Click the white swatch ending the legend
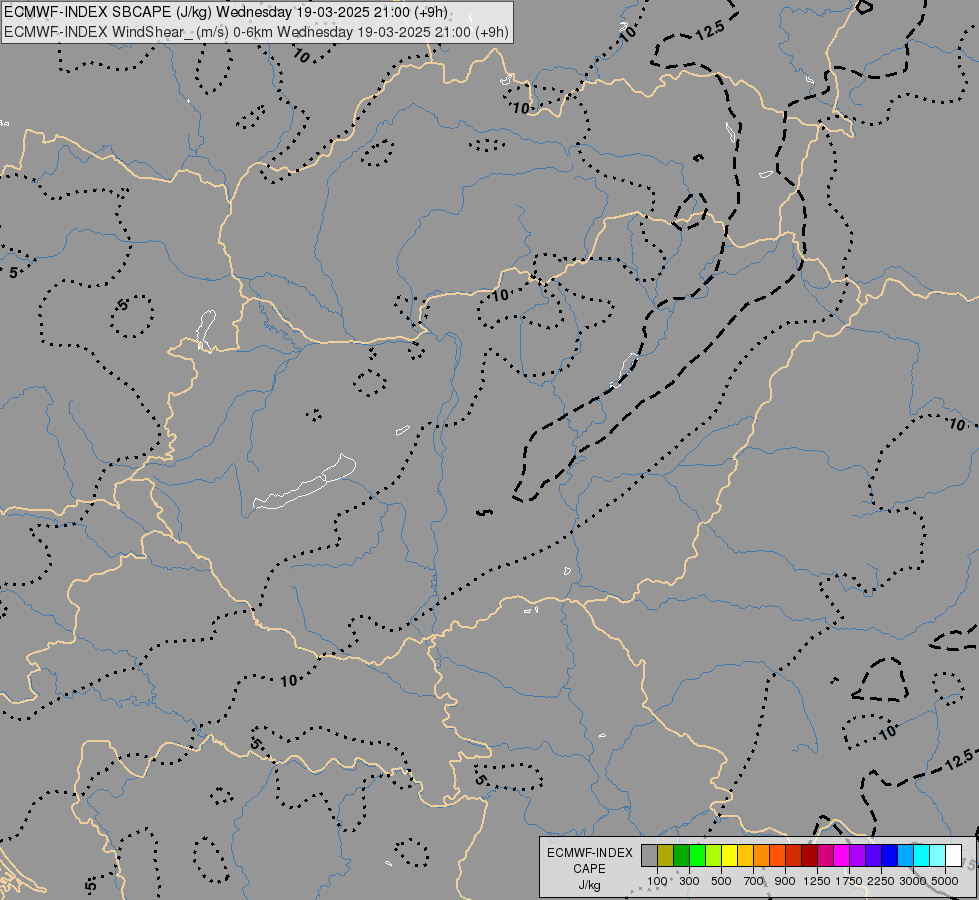This screenshot has height=900, width=979. click(953, 855)
